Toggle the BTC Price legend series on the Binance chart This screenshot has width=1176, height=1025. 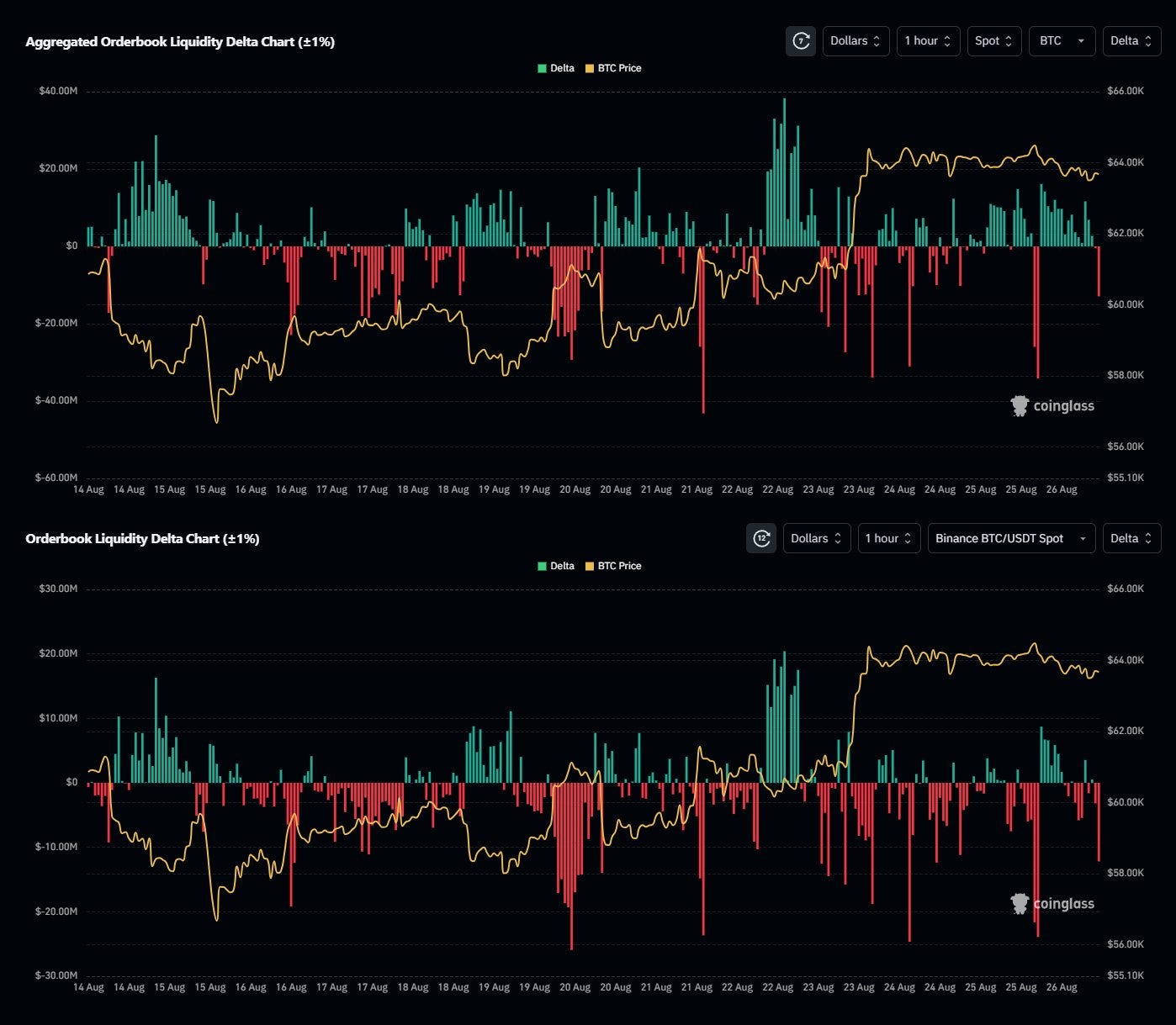(x=613, y=566)
